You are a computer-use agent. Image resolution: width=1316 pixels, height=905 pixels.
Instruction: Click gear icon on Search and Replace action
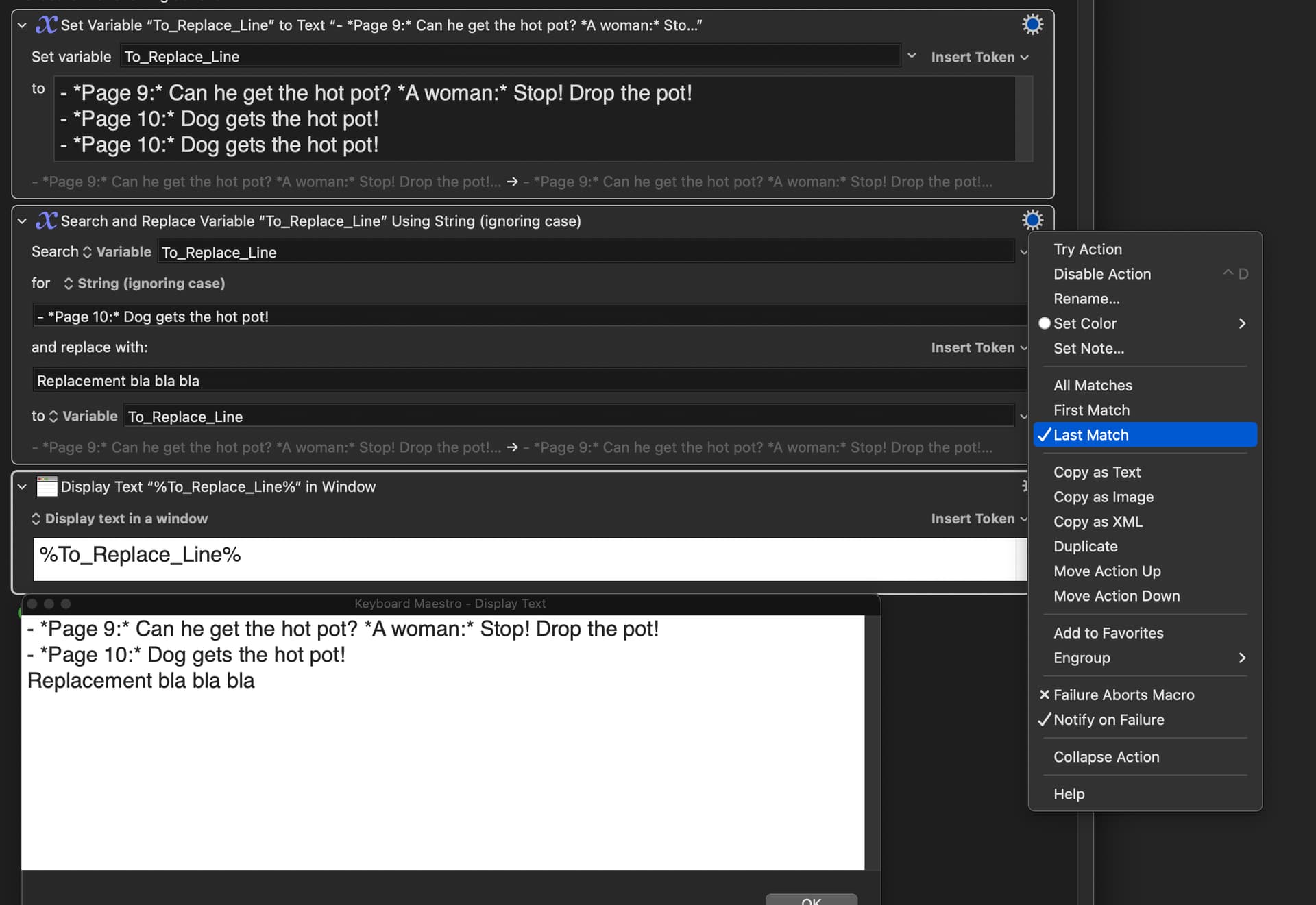(x=1032, y=220)
